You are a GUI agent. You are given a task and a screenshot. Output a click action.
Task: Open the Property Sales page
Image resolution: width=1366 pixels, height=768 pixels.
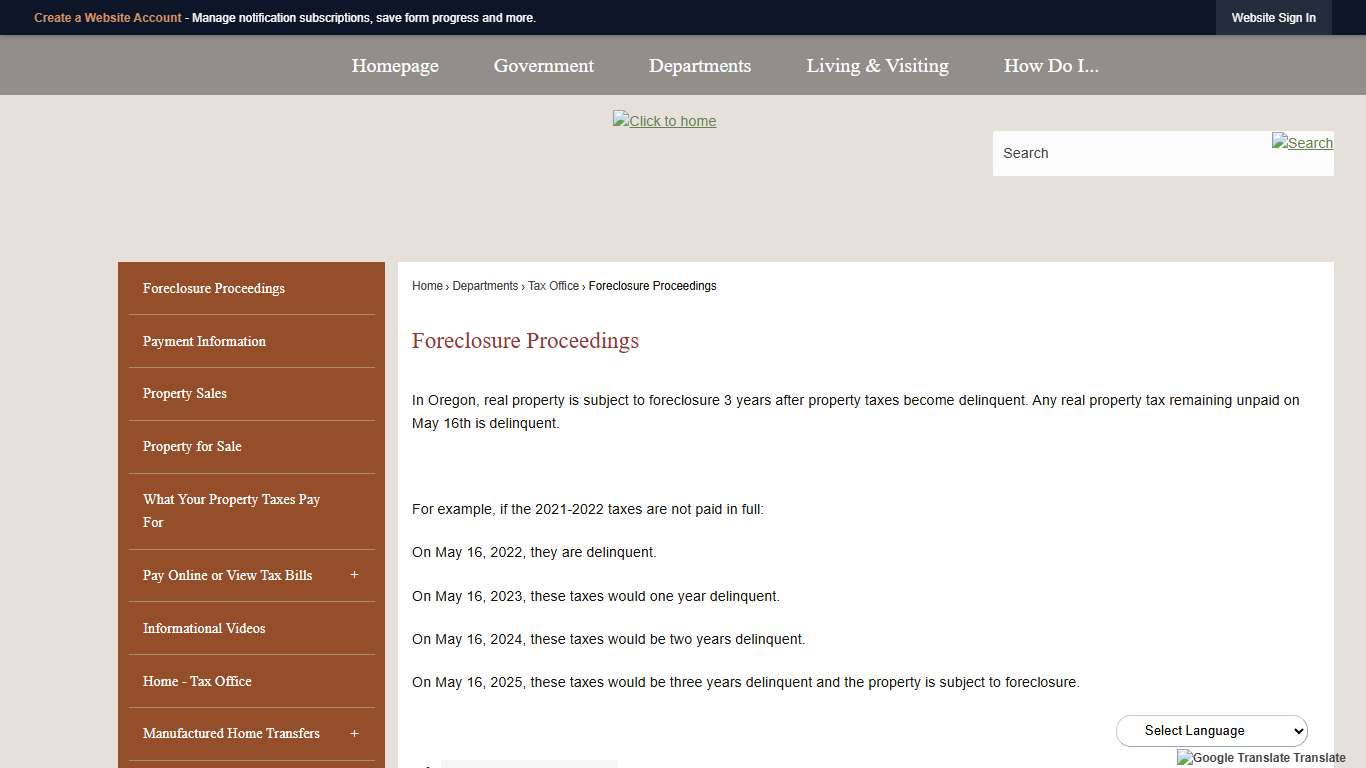[x=184, y=393]
